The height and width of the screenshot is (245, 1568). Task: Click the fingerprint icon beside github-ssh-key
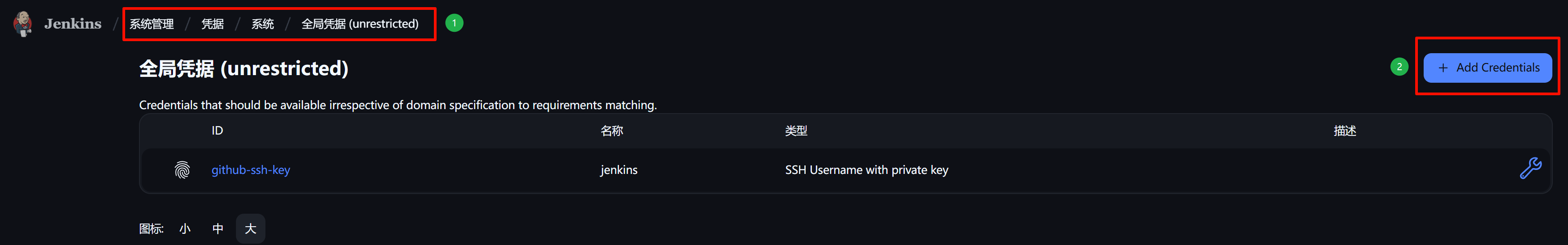click(x=182, y=170)
